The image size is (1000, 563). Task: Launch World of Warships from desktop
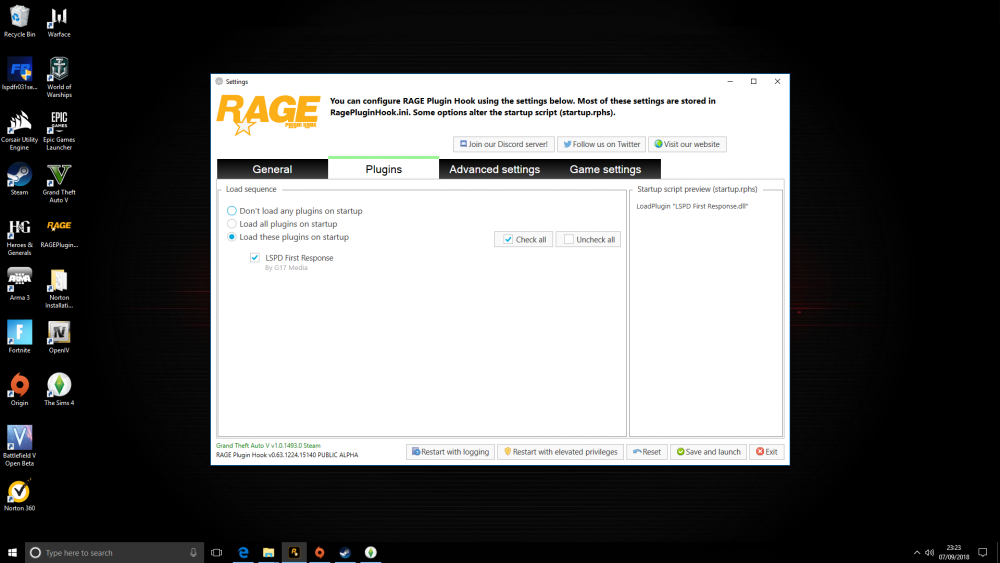(x=59, y=77)
